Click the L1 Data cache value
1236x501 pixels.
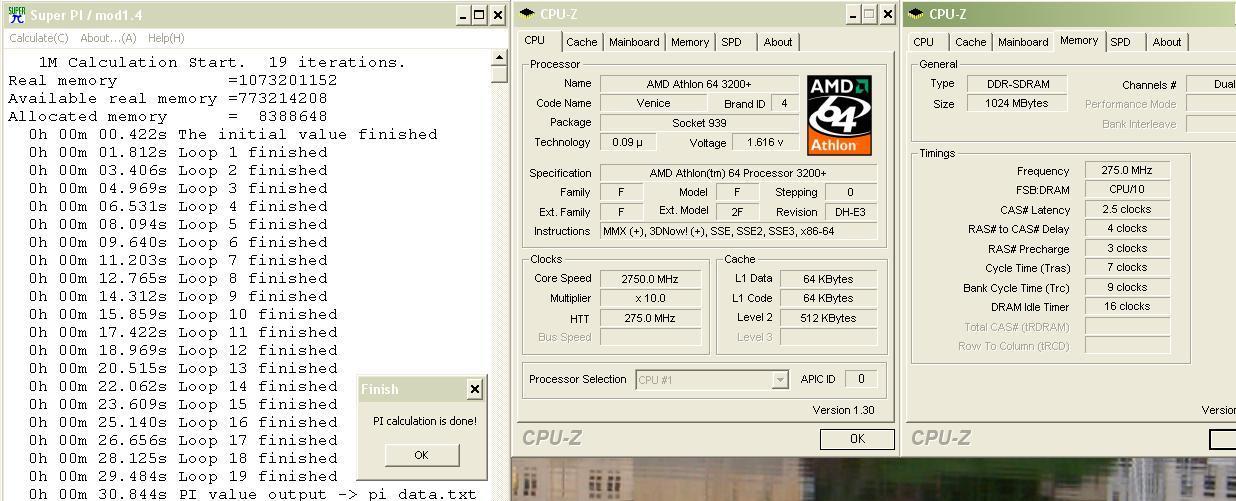pos(829,279)
